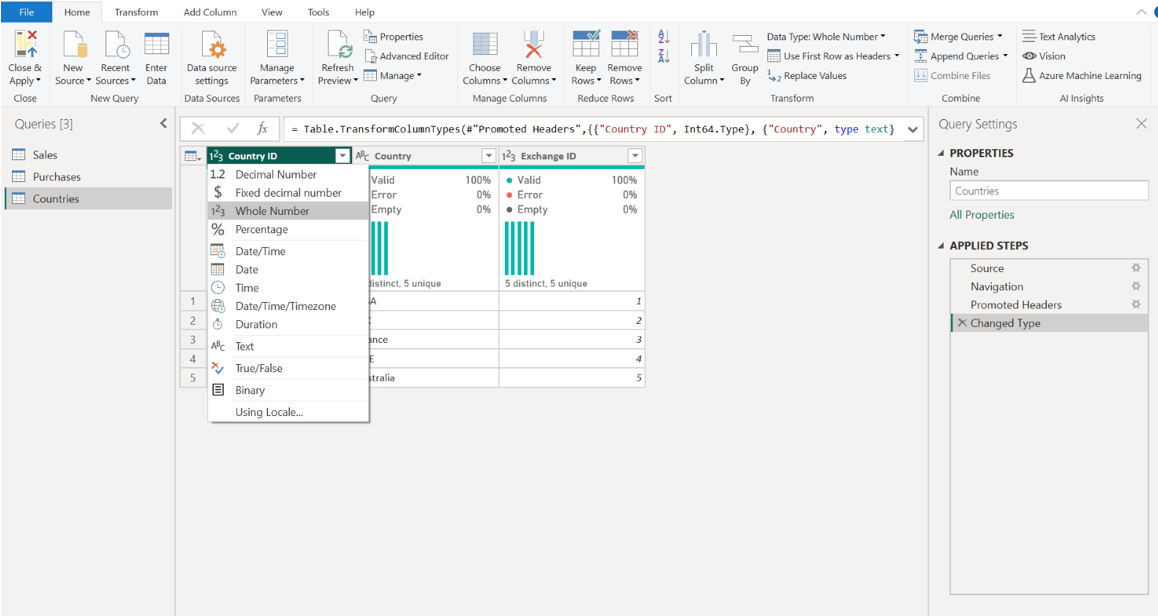Expand the formula bar chevron

[x=913, y=129]
